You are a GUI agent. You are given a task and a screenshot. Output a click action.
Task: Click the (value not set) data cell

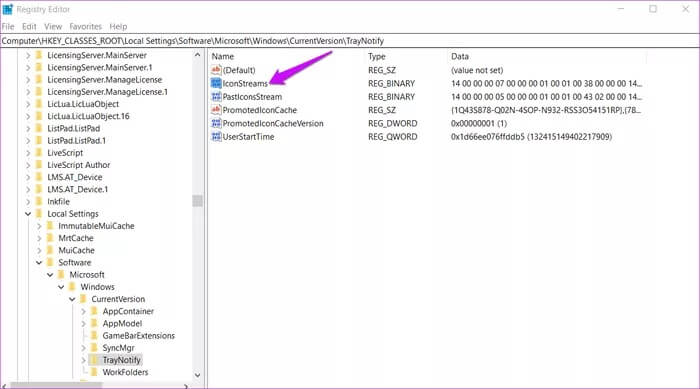(x=477, y=70)
